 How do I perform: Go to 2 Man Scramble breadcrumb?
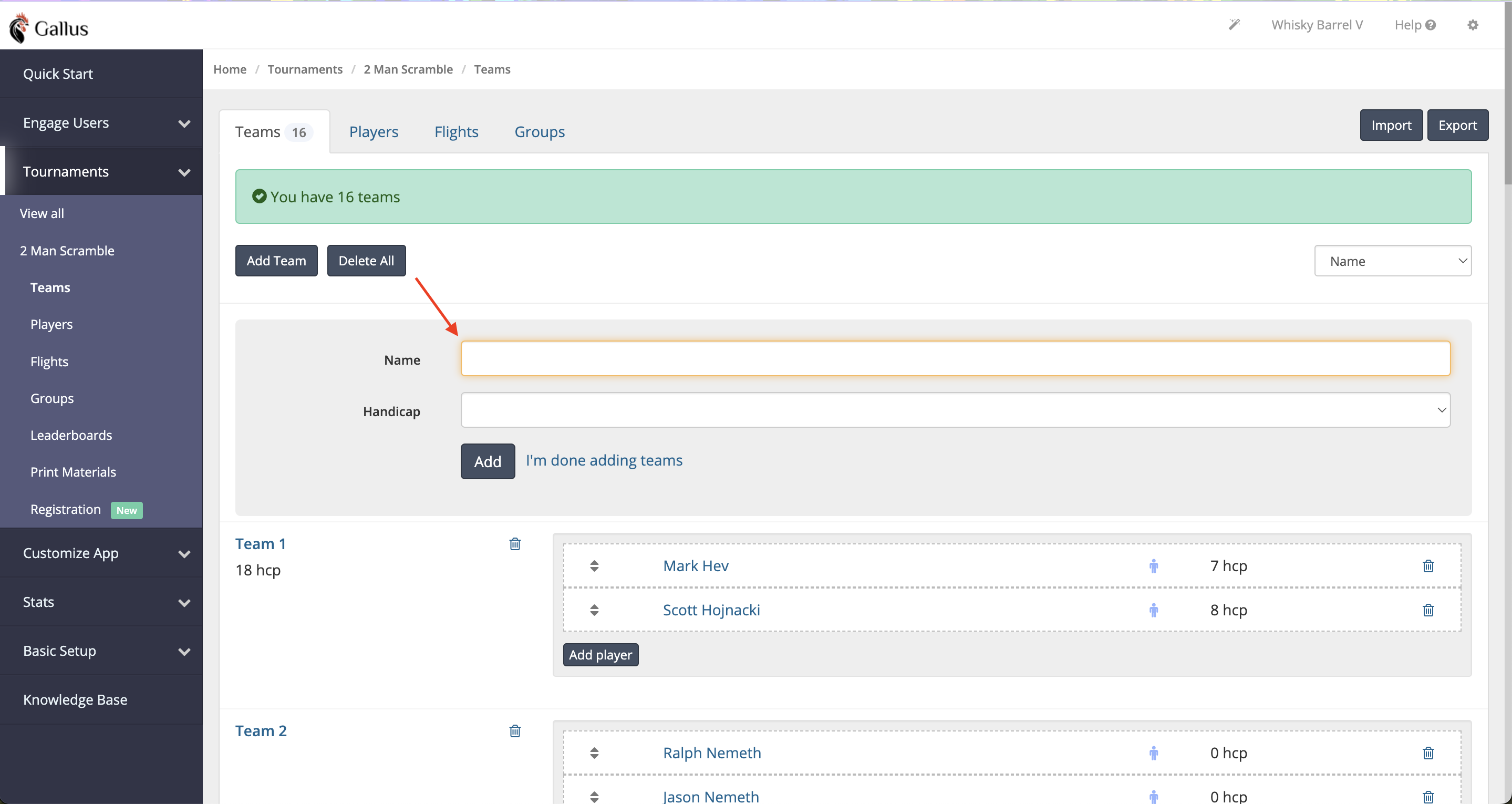[408, 69]
